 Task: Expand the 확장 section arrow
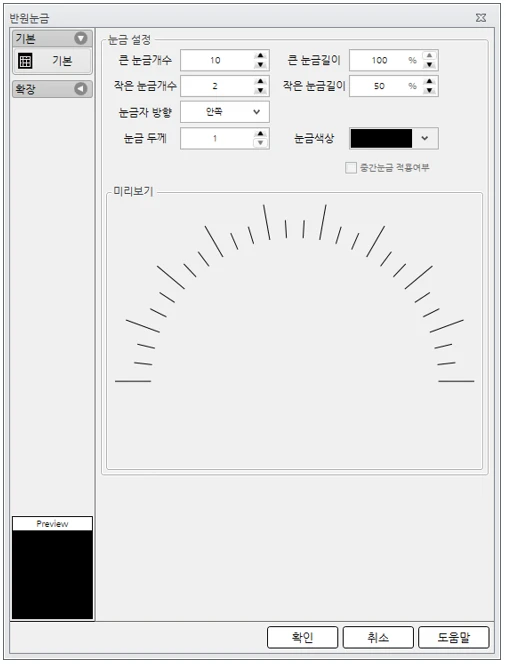tap(81, 89)
